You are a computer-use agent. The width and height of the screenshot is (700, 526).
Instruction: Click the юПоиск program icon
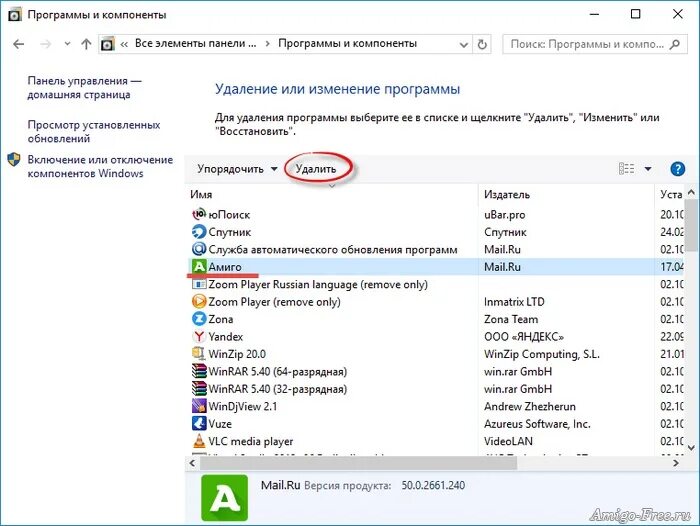point(199,214)
